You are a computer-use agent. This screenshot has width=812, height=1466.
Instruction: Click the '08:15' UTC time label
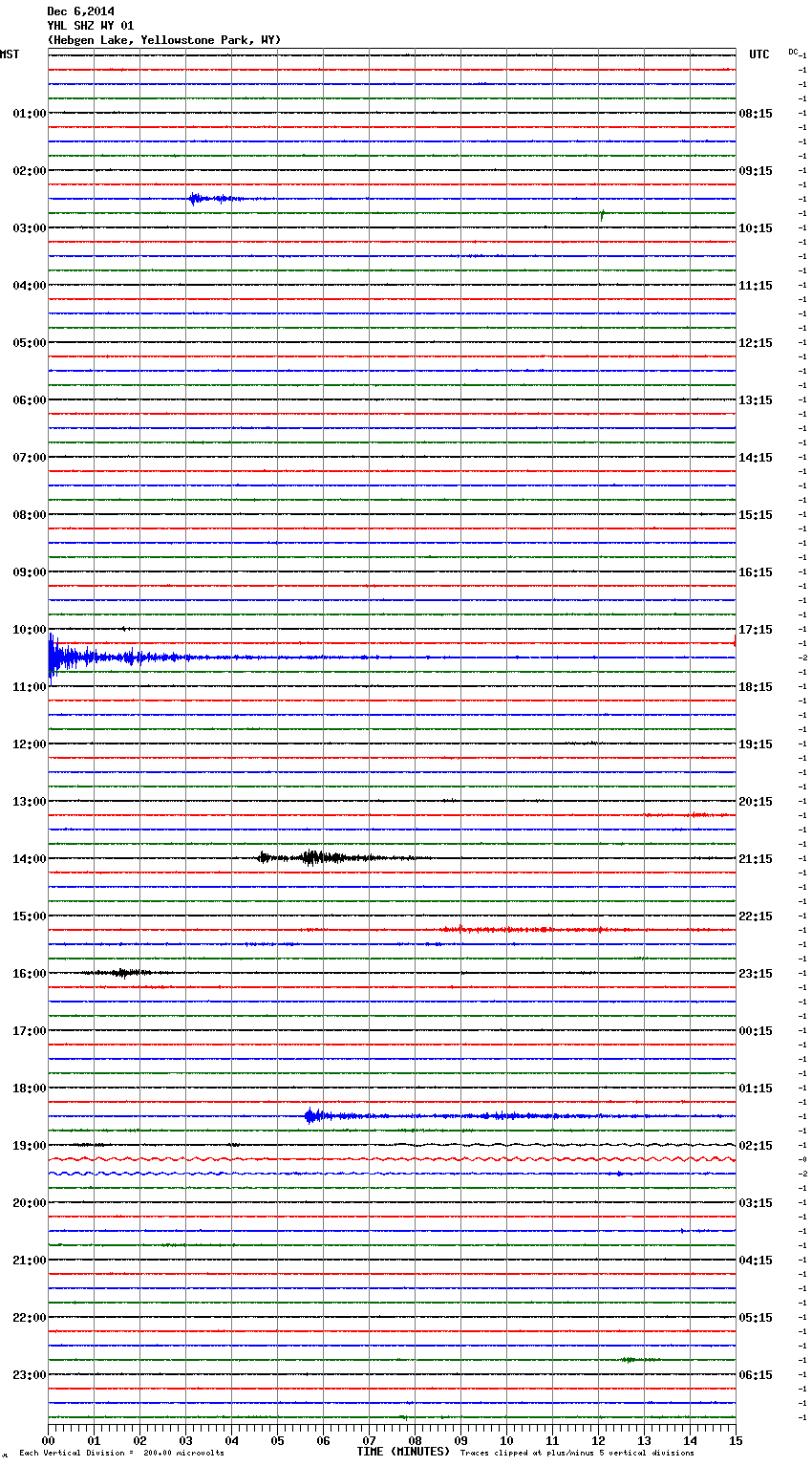(756, 114)
